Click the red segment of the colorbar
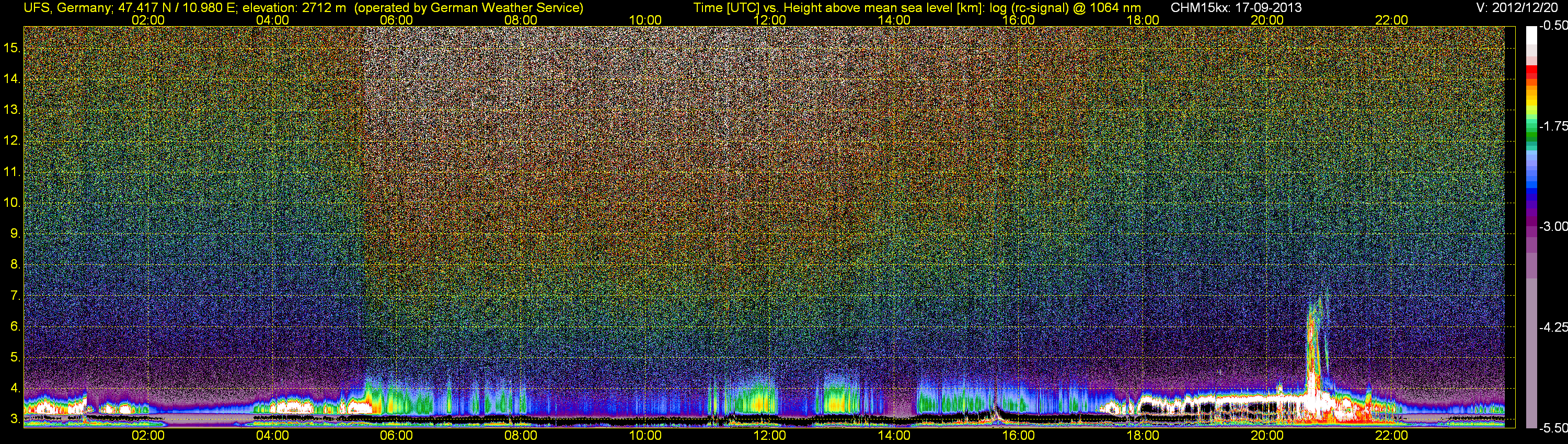The image size is (1568, 444). point(1531,71)
